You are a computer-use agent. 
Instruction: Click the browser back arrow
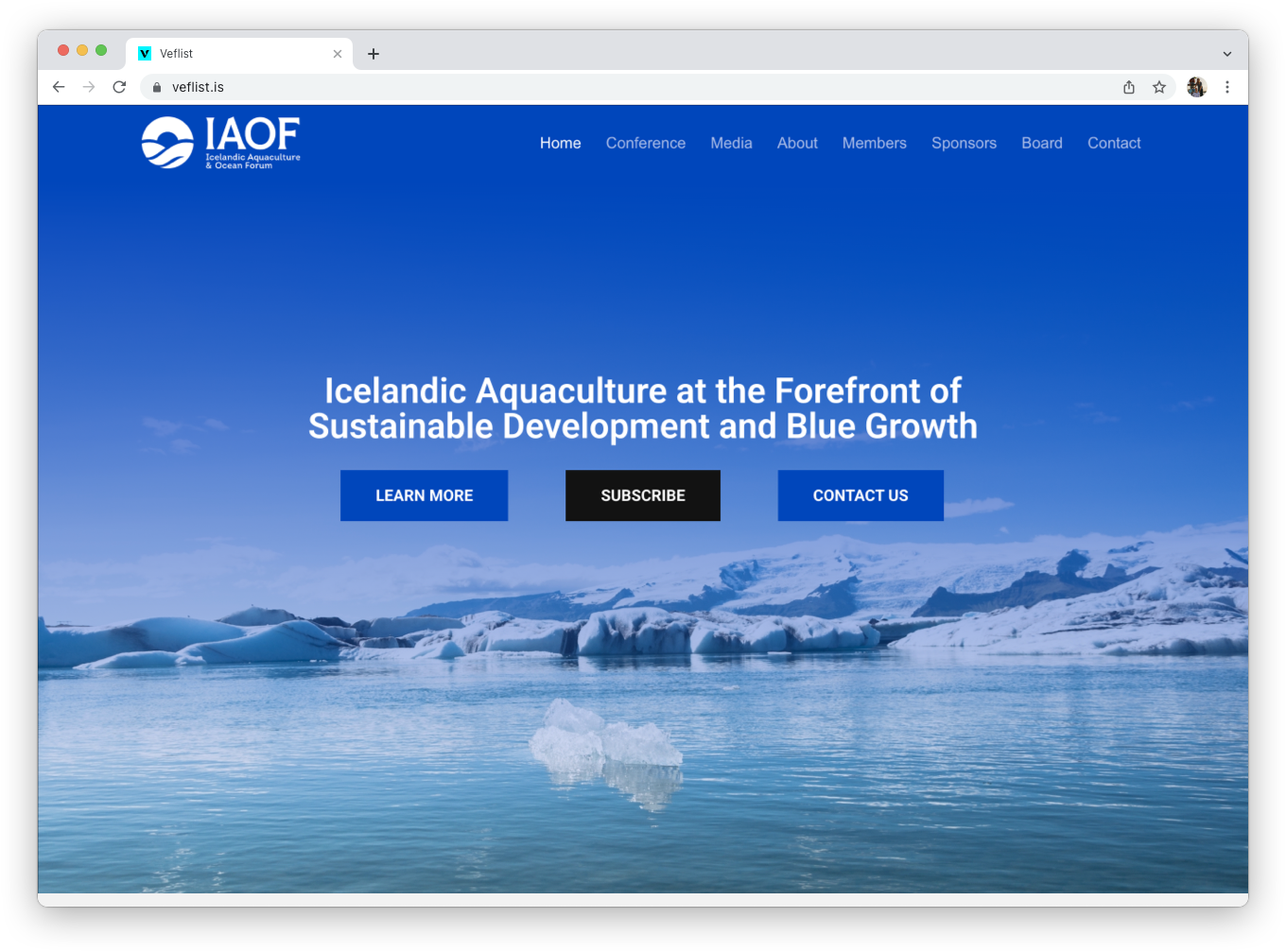(x=59, y=87)
